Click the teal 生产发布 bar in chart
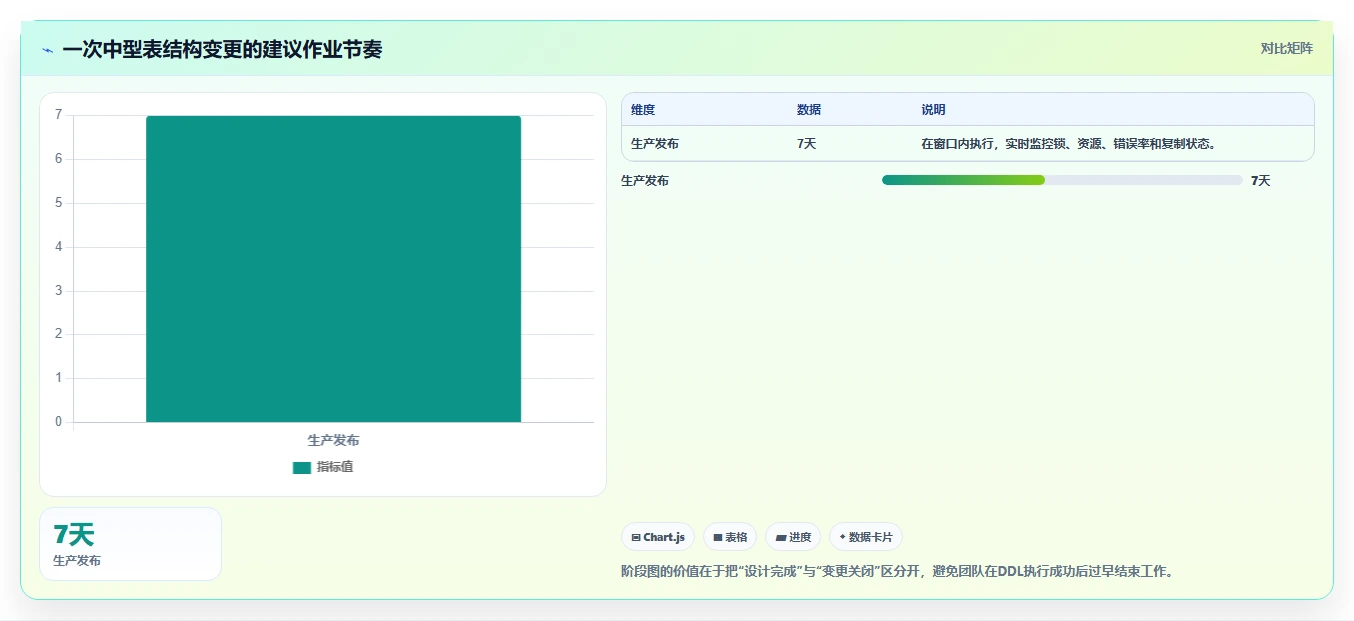This screenshot has height=621, width=1354. 333,269
